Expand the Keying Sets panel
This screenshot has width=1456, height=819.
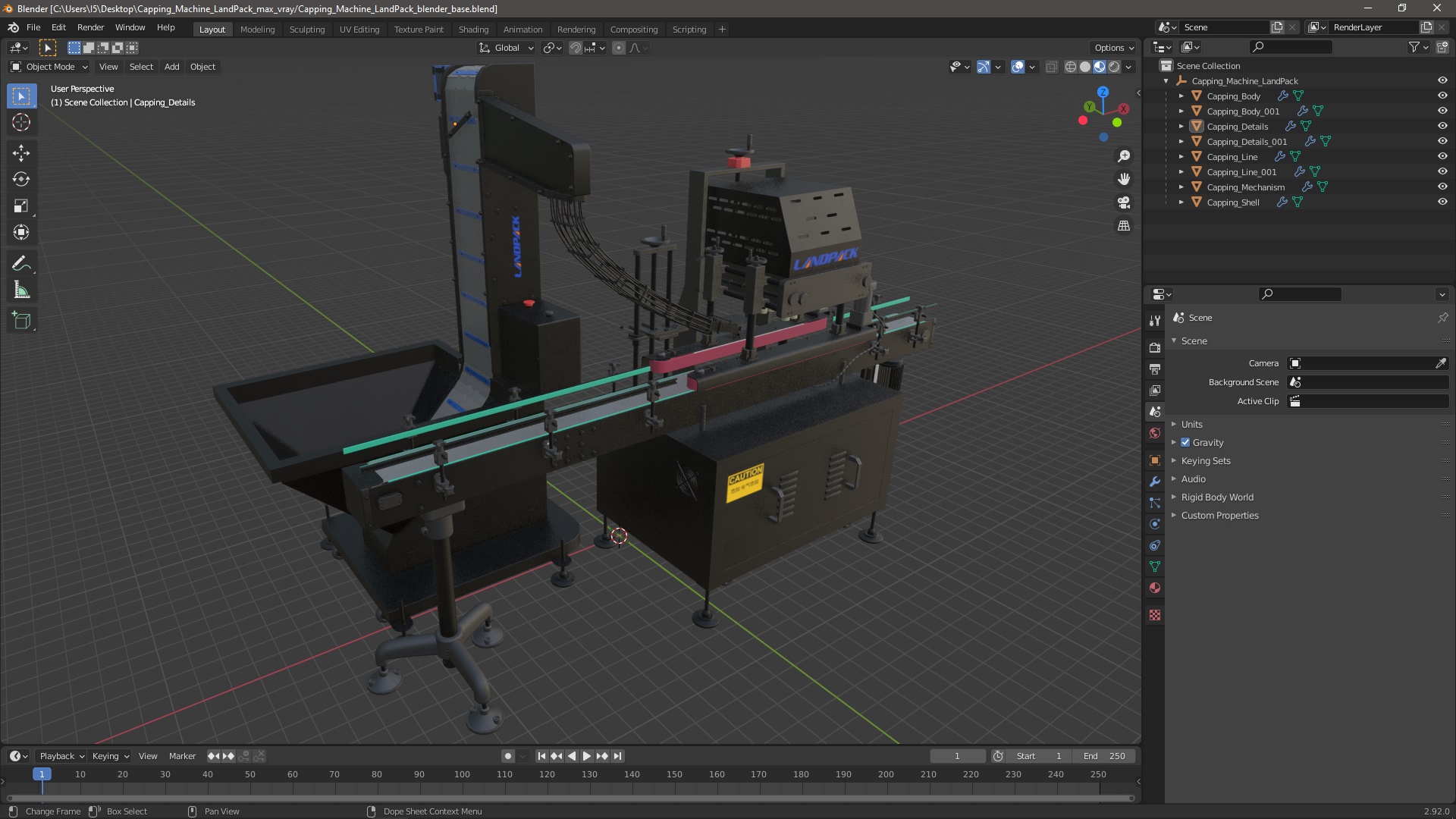[1205, 460]
